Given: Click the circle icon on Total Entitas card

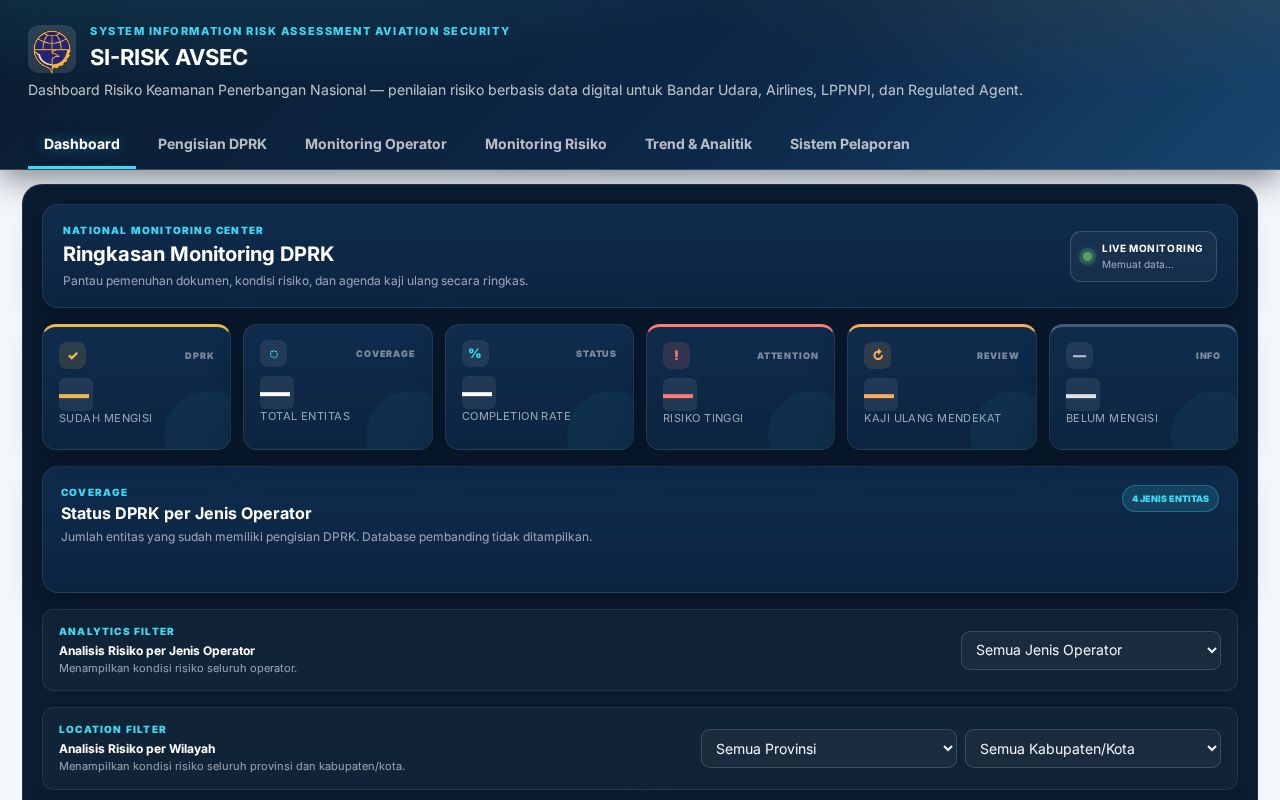Looking at the screenshot, I should [273, 354].
